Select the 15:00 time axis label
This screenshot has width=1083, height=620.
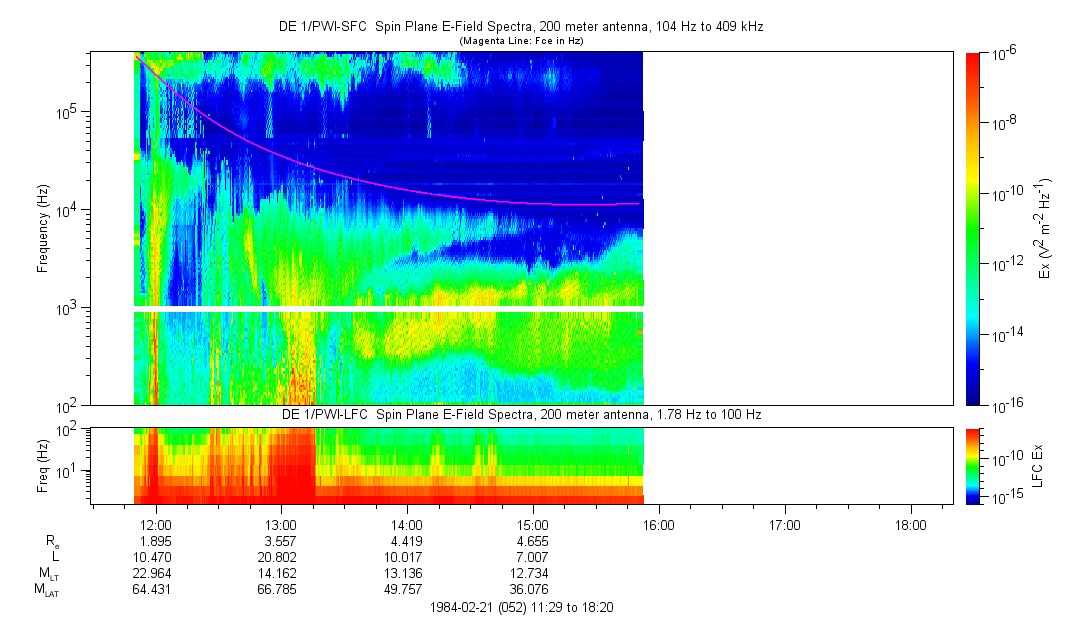pyautogui.click(x=532, y=524)
